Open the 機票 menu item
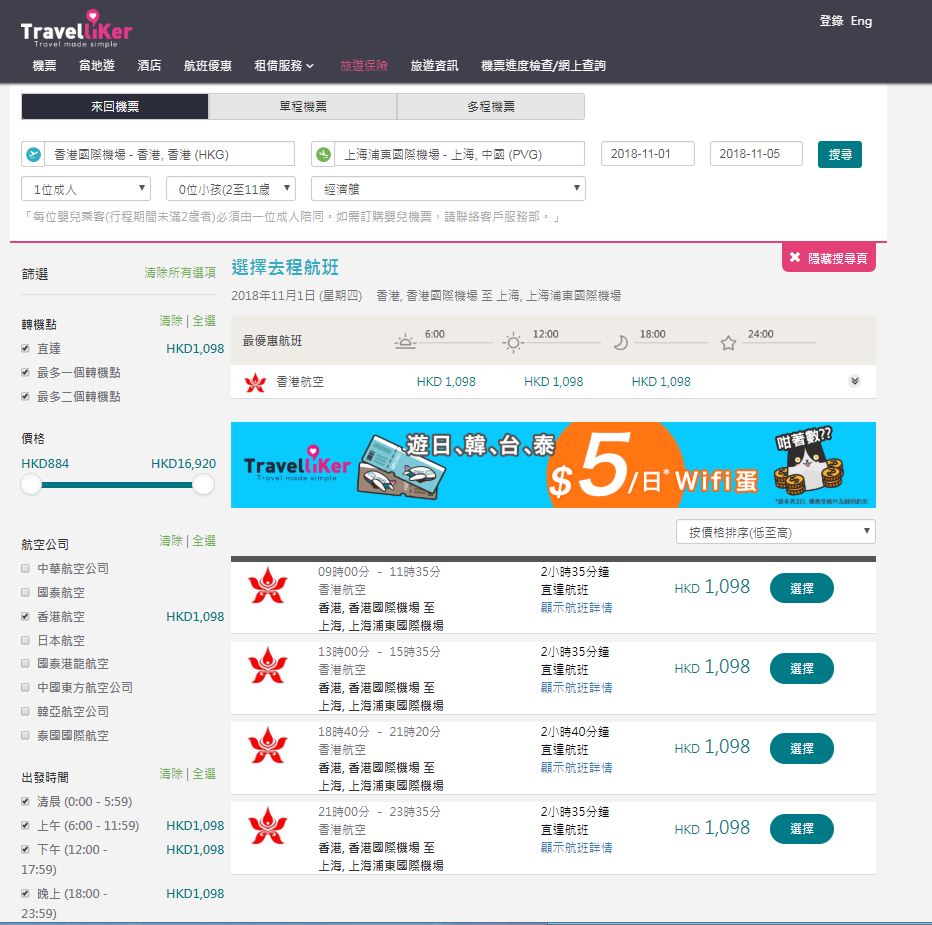 [x=45, y=65]
